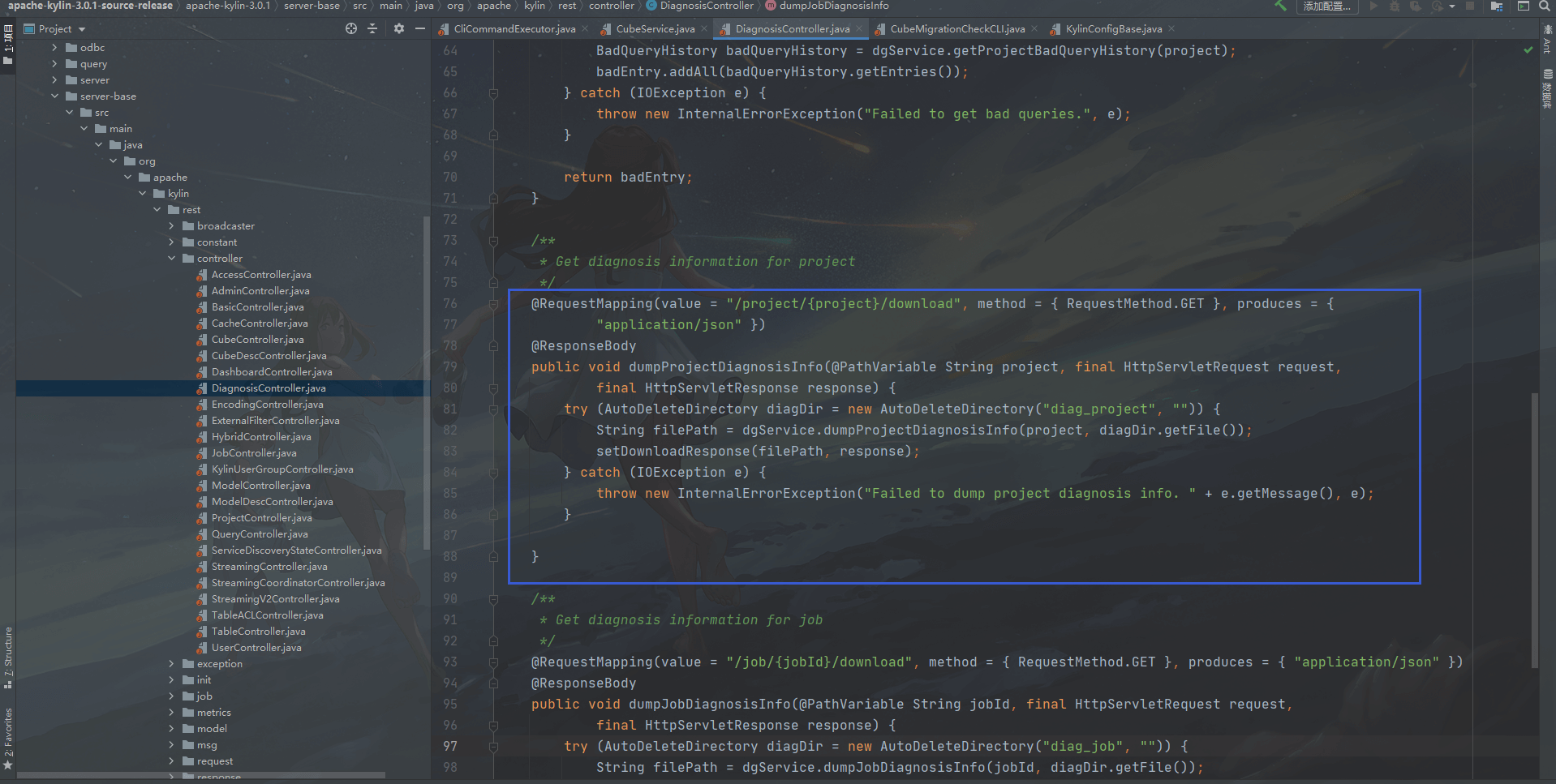
Task: Open Project panel gear settings
Action: coord(398,28)
